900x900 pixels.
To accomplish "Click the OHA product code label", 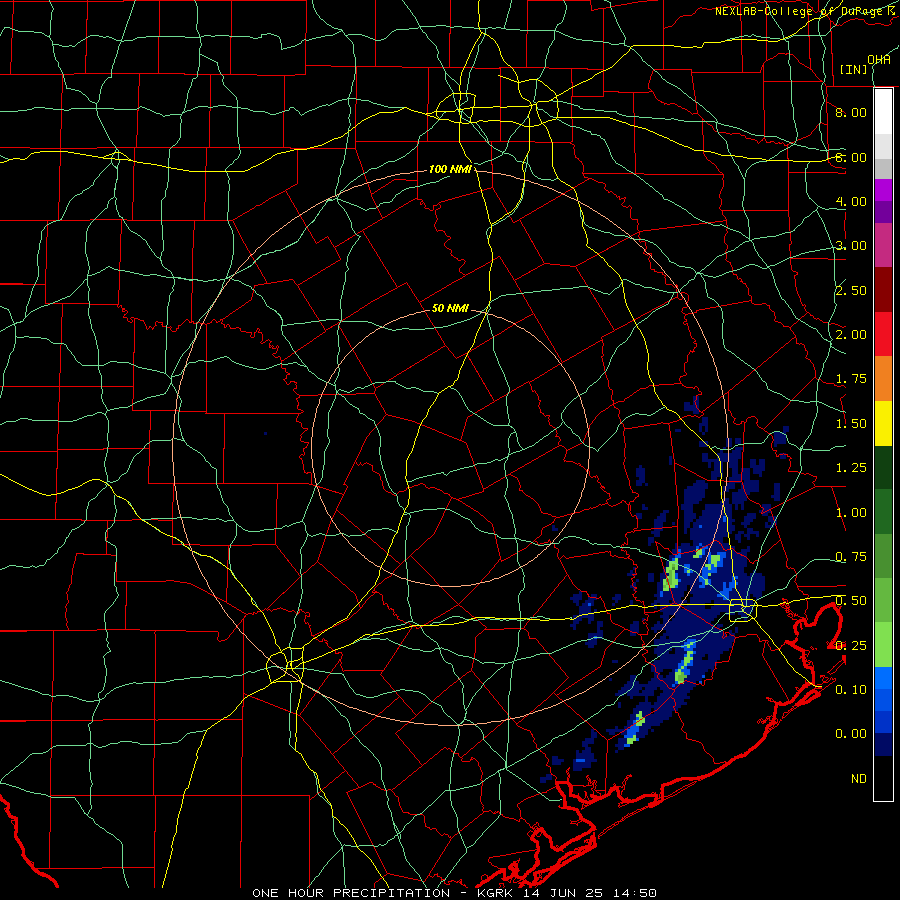I will (879, 60).
